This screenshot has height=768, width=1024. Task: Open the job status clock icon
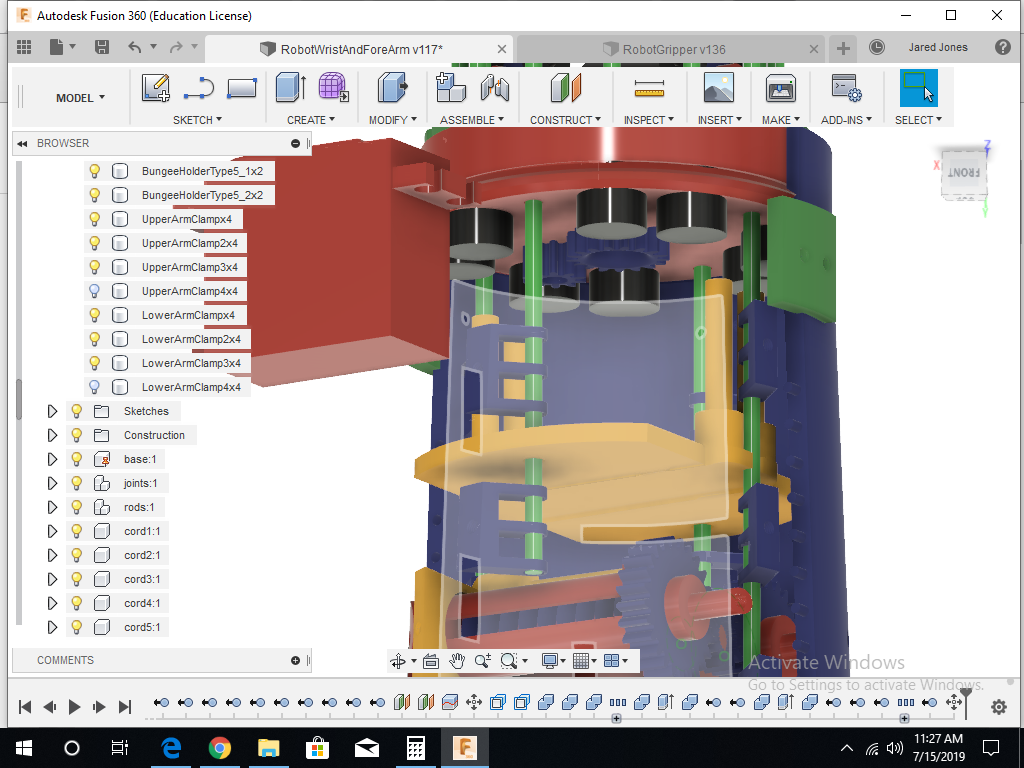point(877,47)
